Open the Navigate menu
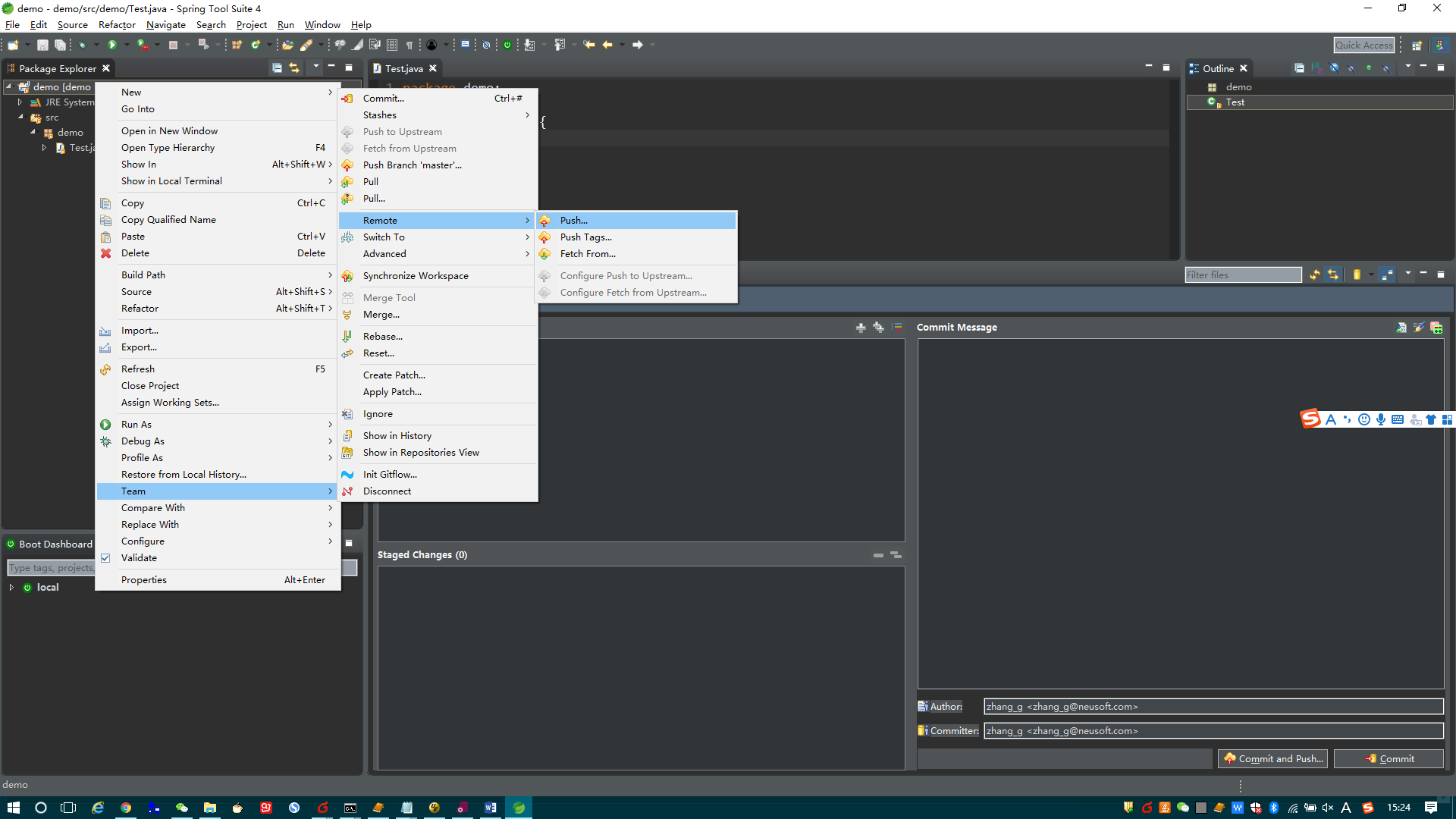 pos(165,24)
